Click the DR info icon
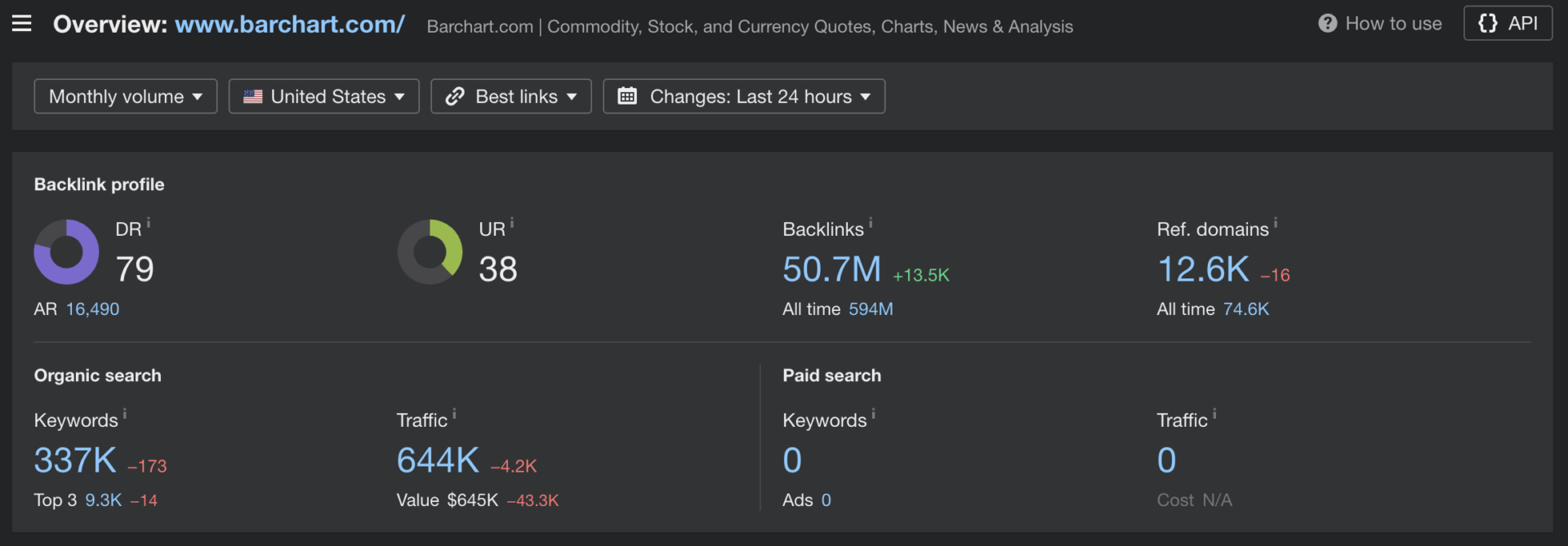The height and width of the screenshot is (546, 1568). coord(148,223)
